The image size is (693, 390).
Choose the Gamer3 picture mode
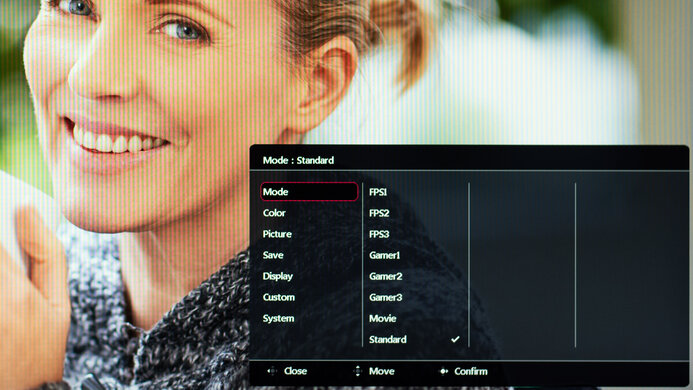click(385, 297)
